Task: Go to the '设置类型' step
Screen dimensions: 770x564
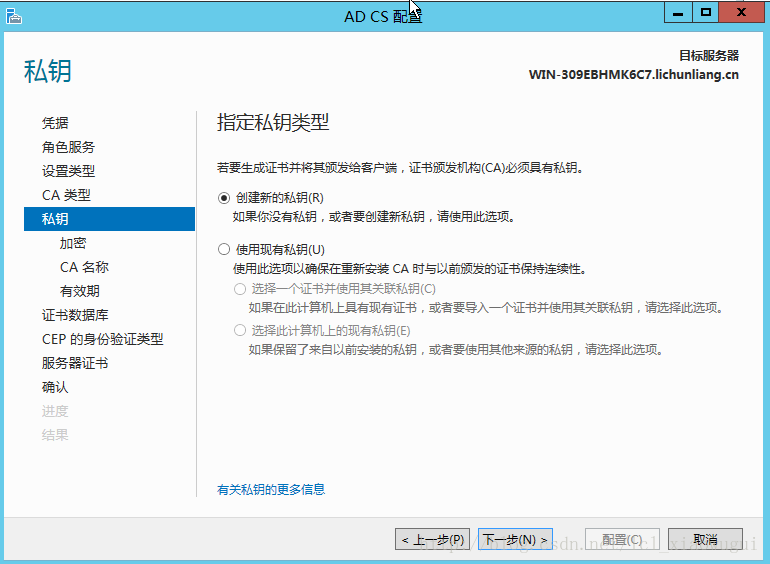Action: point(68,171)
